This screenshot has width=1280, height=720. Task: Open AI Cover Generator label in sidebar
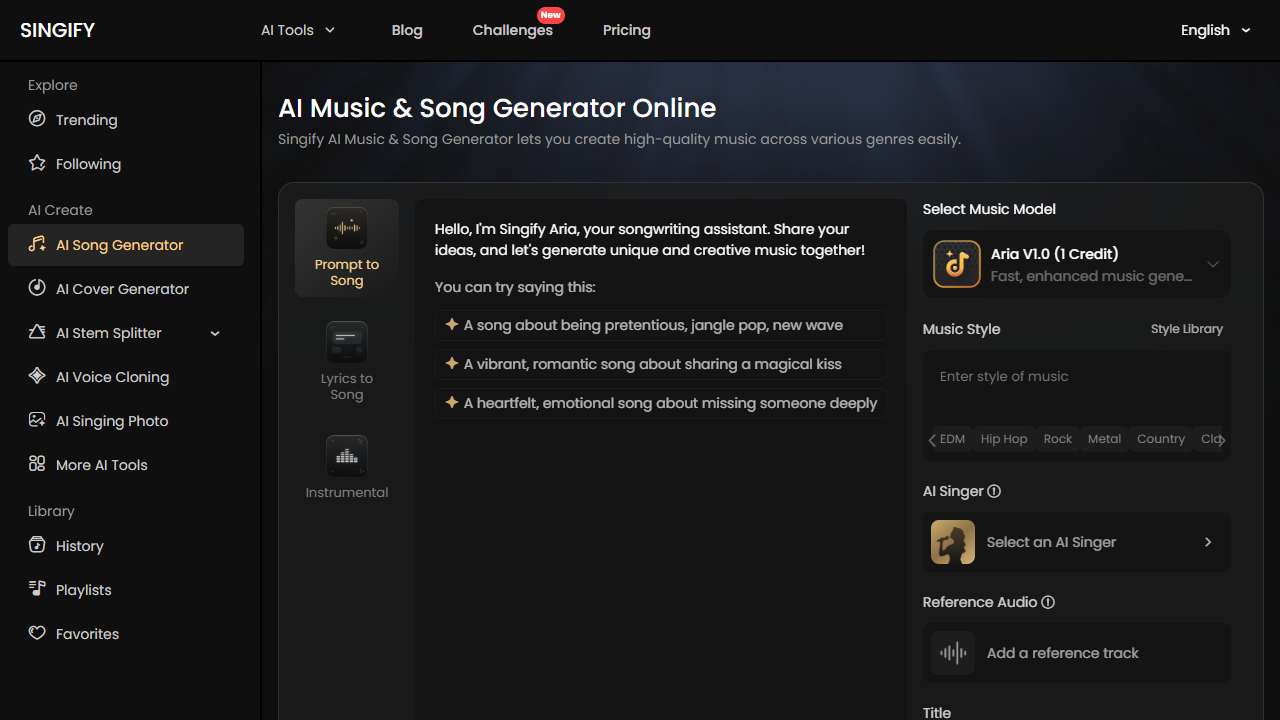(122, 289)
